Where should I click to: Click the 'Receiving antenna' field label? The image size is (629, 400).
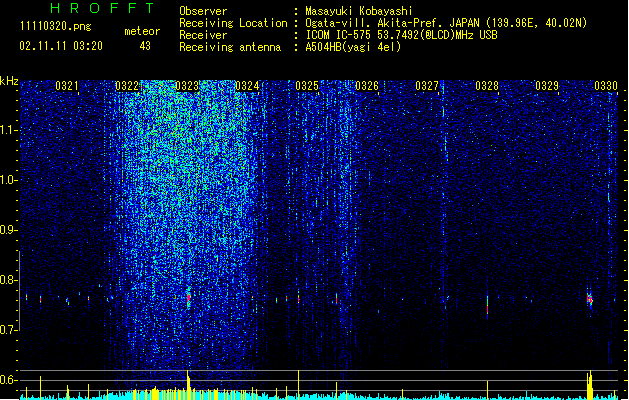230,47
